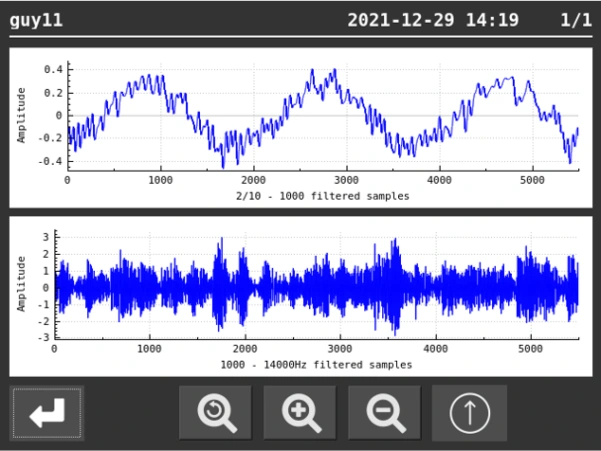Click the bottom 1000-14000Hz waveform plot
The height and width of the screenshot is (451, 601).
pos(316,285)
